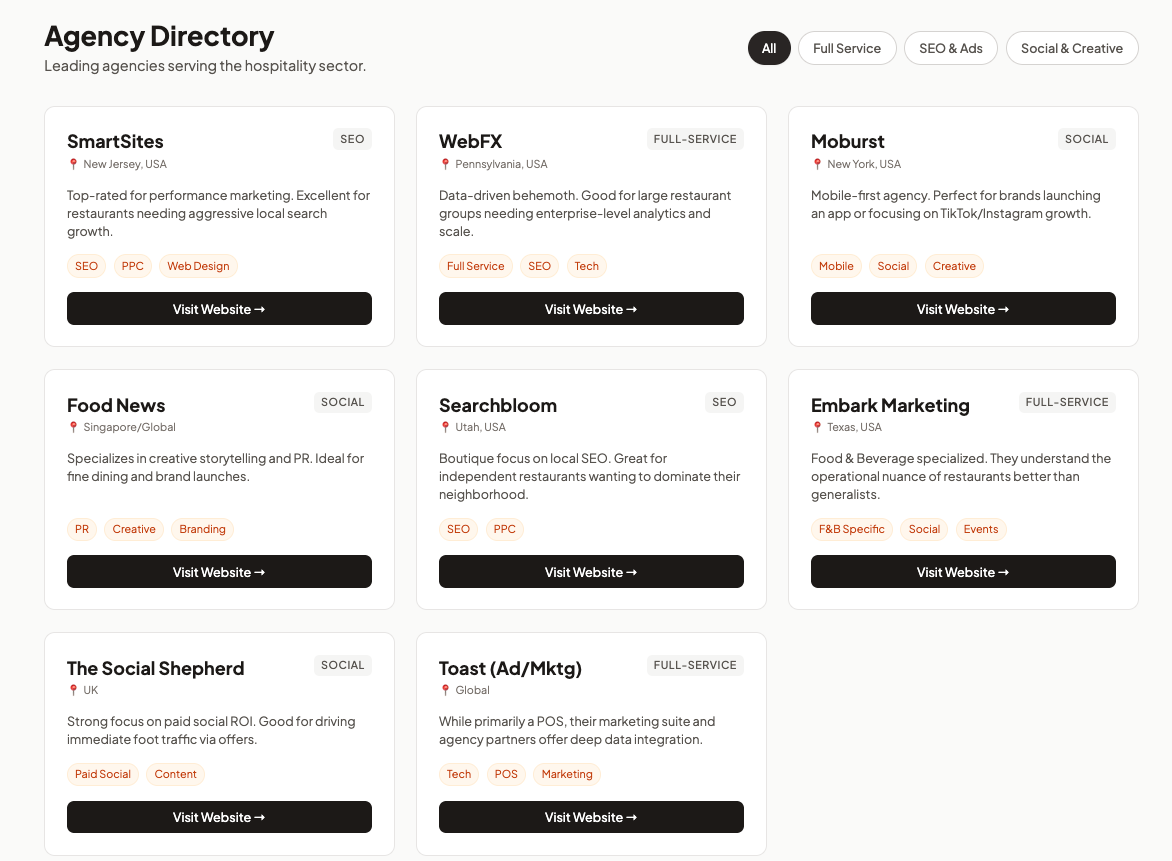Click Food News card title
This screenshot has width=1172, height=861.
click(116, 405)
